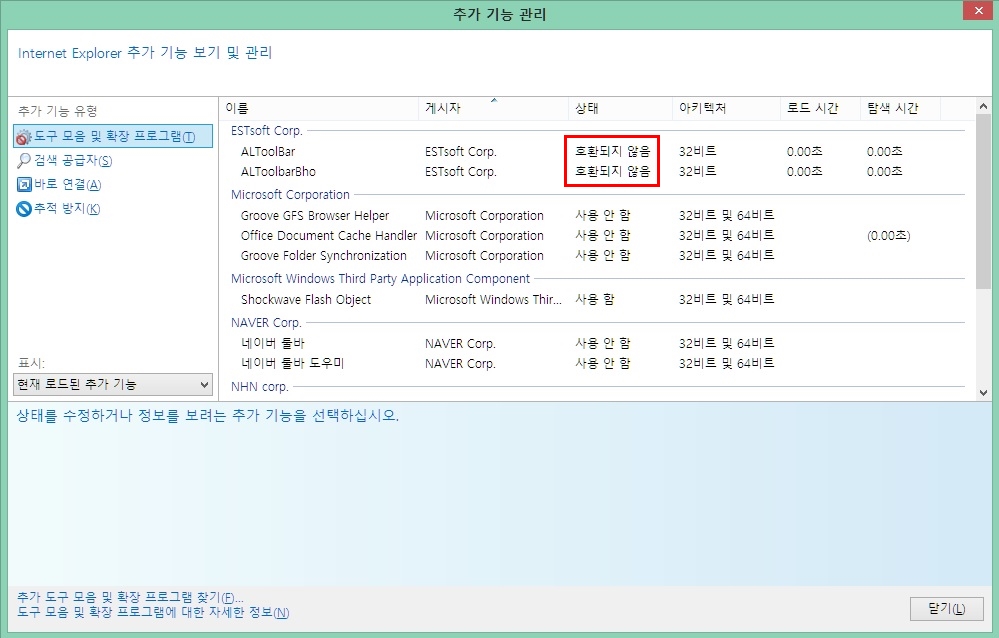
Task: Sort by the 상태 column header
Action: coord(620,108)
